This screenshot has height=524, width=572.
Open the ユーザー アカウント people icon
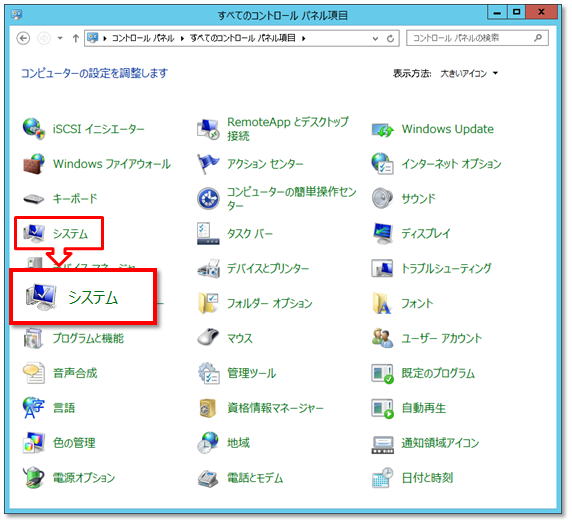pos(382,338)
